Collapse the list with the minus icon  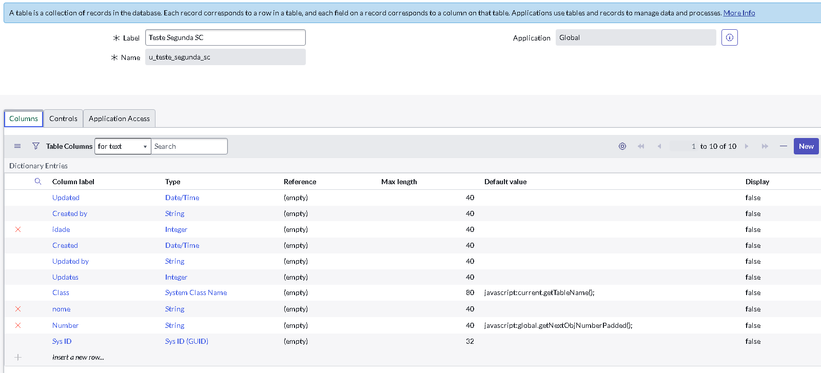pyautogui.click(x=783, y=146)
